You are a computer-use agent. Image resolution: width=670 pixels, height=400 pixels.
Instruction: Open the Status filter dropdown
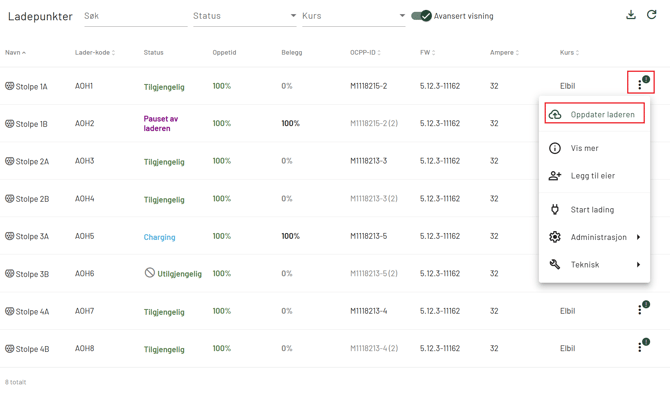tap(244, 16)
